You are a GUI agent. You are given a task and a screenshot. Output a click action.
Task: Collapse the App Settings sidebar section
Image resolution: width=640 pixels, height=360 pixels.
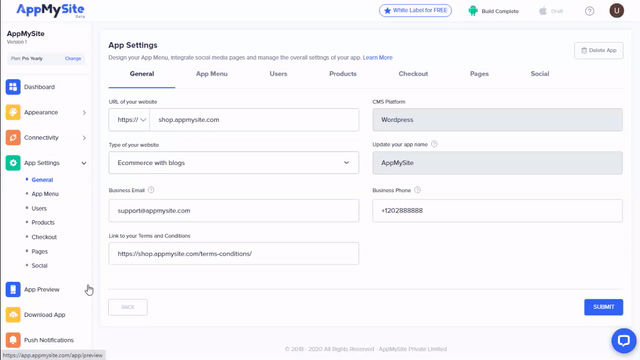[x=84, y=163]
